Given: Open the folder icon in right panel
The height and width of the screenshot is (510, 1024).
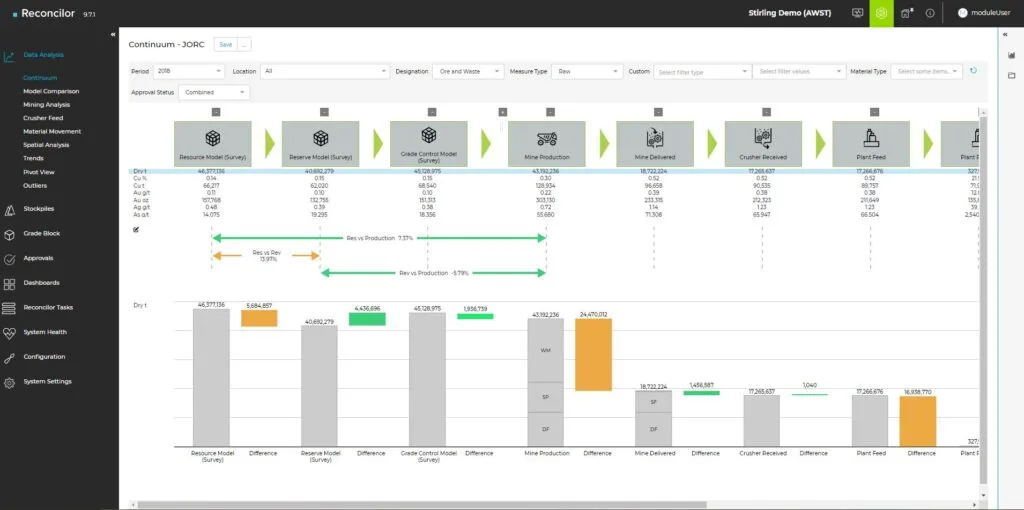Looking at the screenshot, I should 1011,76.
